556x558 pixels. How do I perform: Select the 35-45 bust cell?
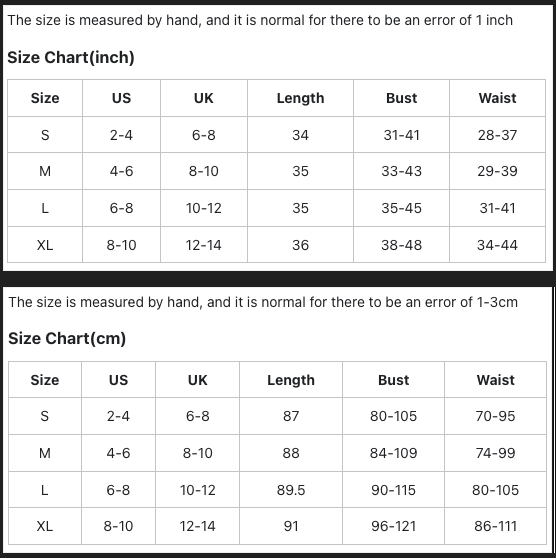point(402,208)
